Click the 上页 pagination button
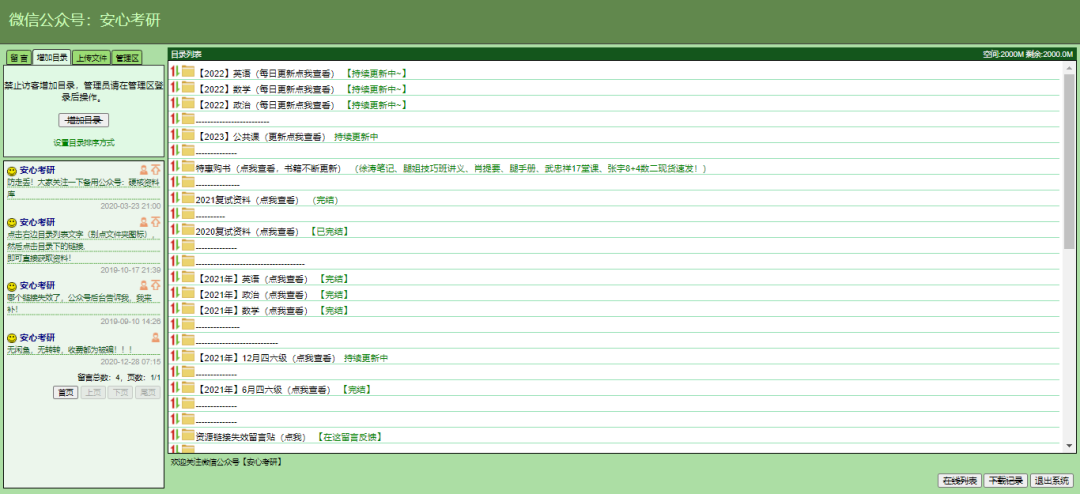 click(x=93, y=392)
